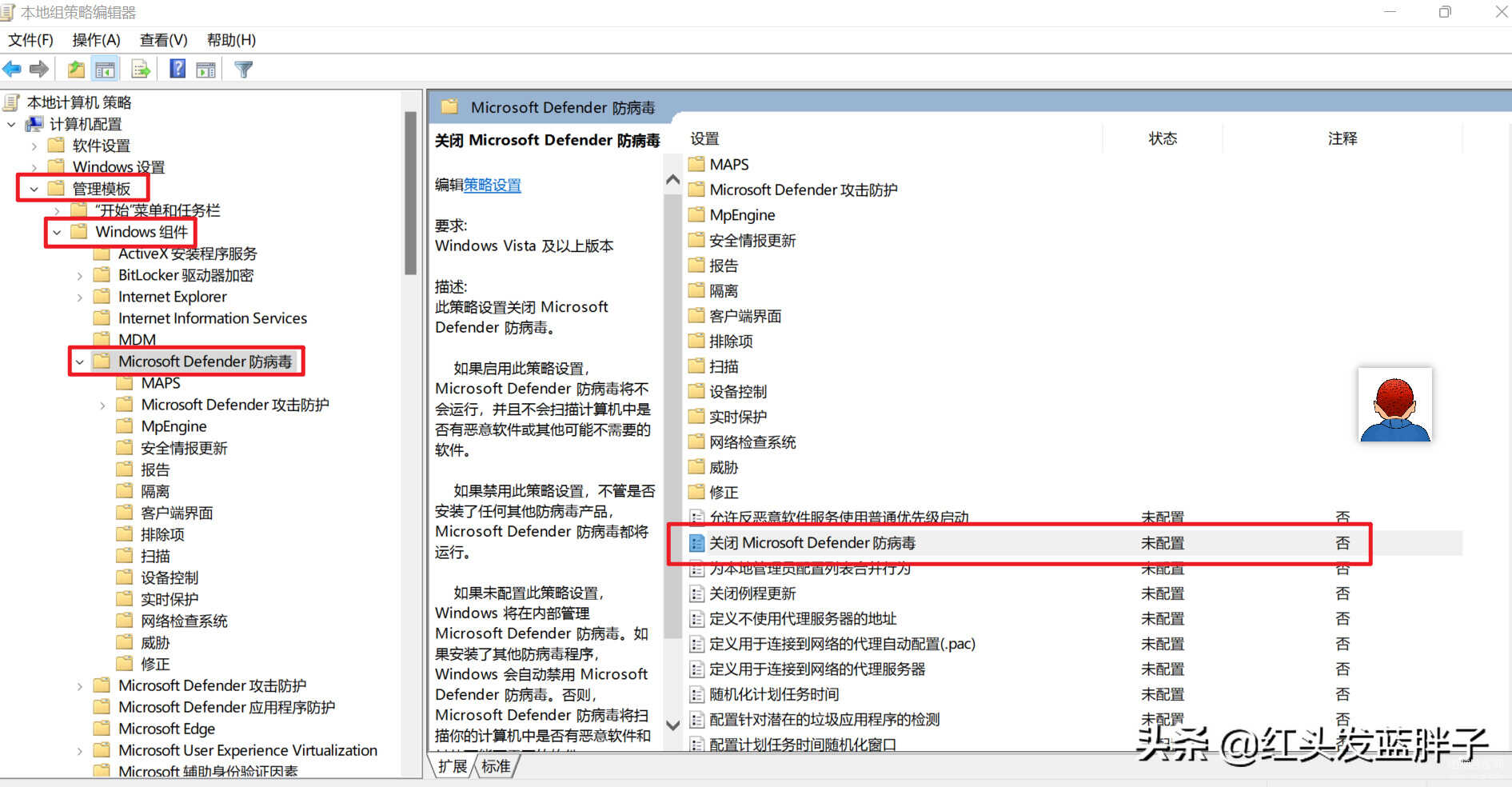The width and height of the screenshot is (1512, 787).
Task: Open the 操作(A) menu
Action: pyautogui.click(x=96, y=40)
